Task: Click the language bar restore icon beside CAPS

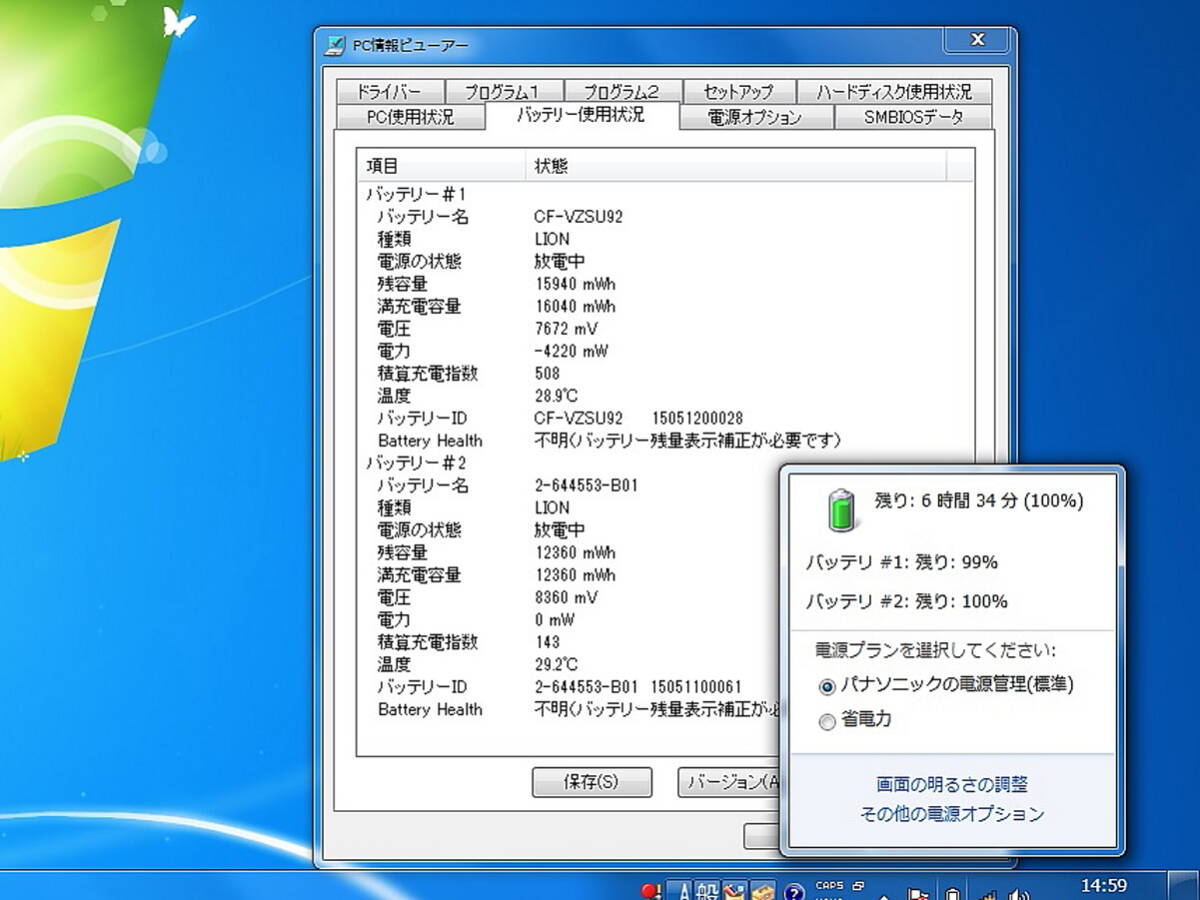Action: (858, 885)
